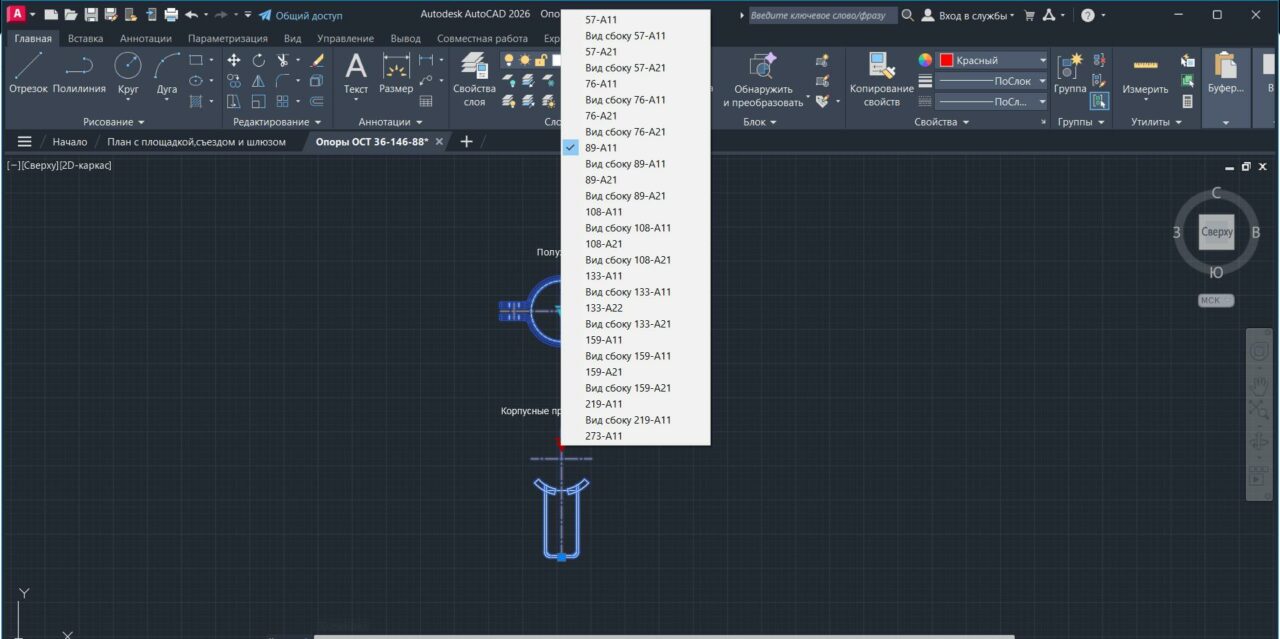Screen dimensions: 1280x639
Task: Open the first ПоСлок lineweight dropdown
Action: tap(1042, 81)
